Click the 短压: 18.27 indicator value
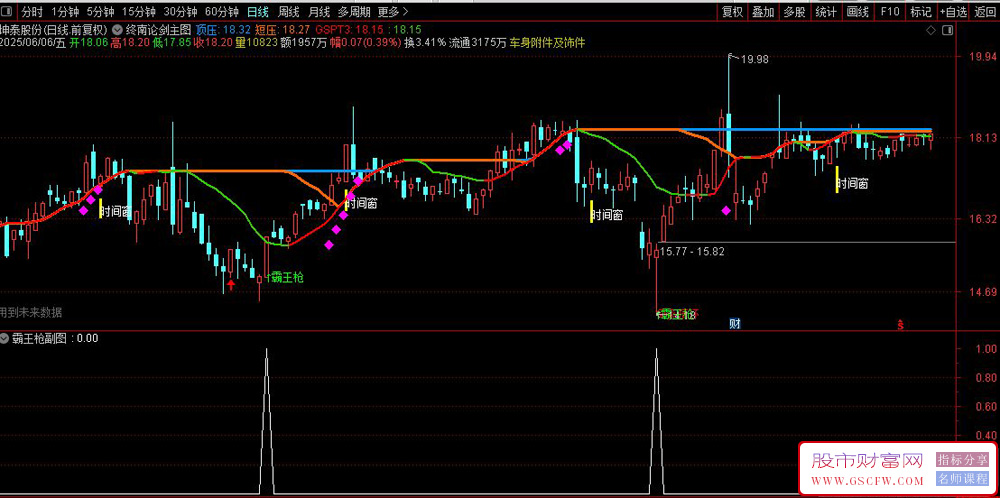This screenshot has width=1000, height=498. click(283, 29)
